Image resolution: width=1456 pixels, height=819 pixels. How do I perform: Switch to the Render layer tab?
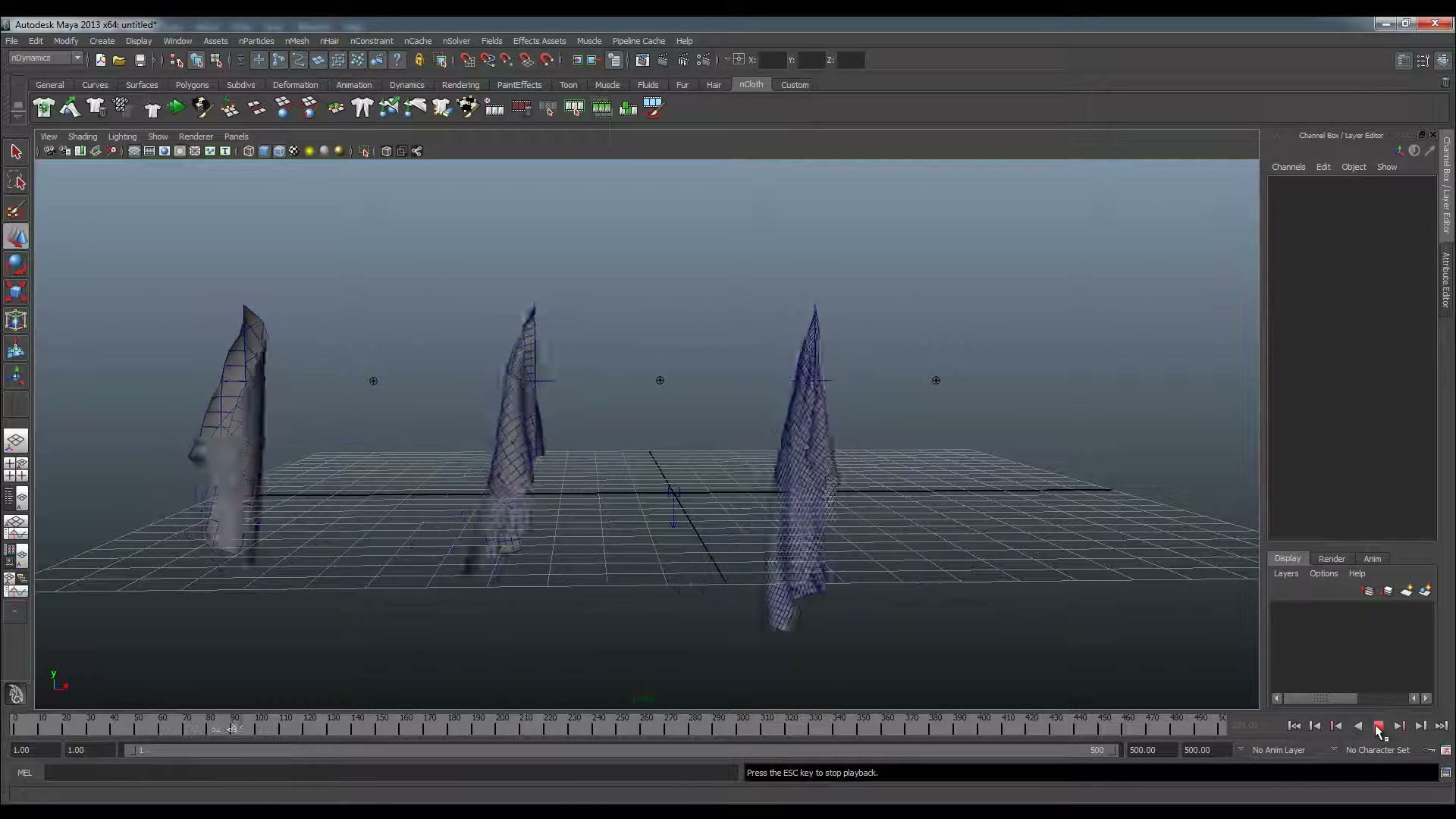click(x=1332, y=559)
